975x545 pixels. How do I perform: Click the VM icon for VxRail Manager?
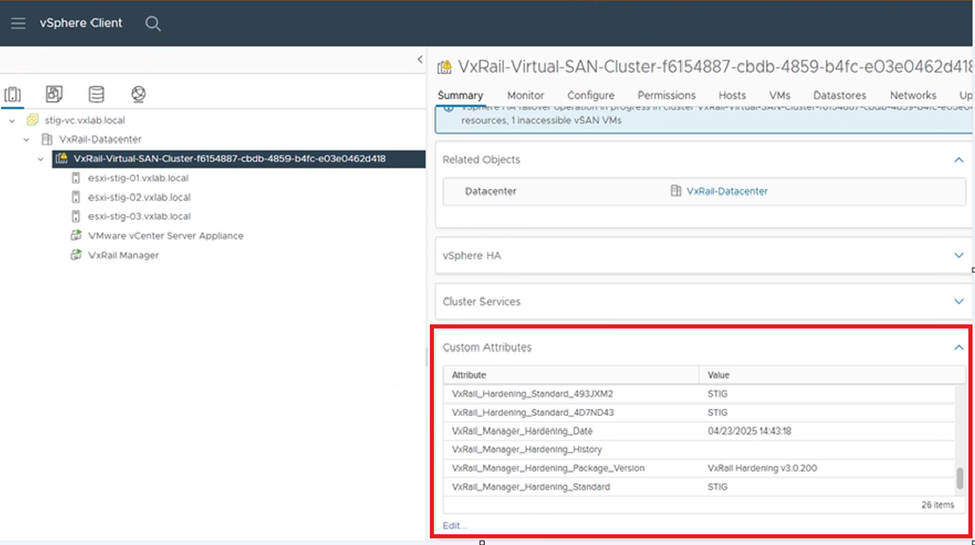76,255
